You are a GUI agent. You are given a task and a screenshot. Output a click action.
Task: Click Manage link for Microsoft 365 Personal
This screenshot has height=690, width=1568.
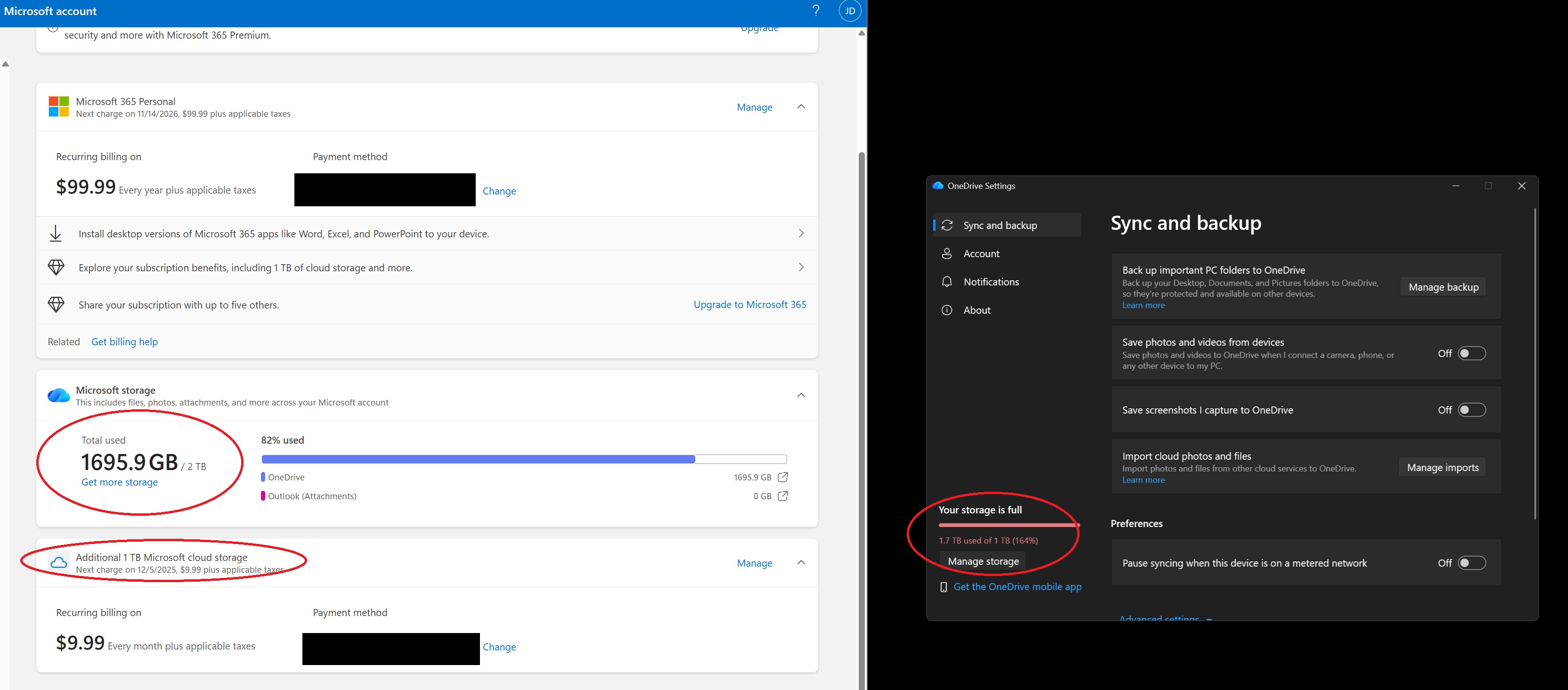point(754,107)
